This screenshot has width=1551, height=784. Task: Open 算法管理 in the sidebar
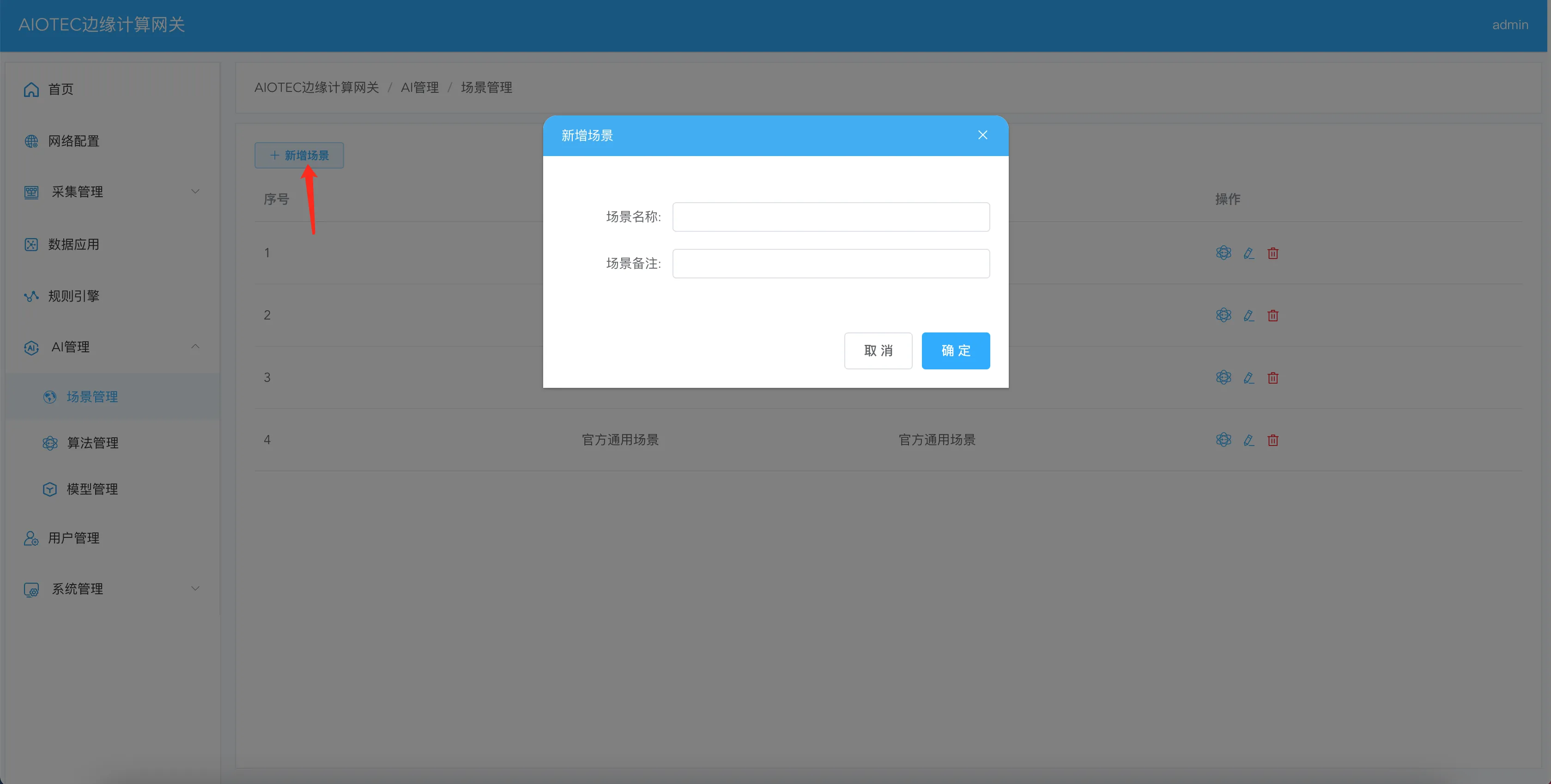[x=92, y=443]
